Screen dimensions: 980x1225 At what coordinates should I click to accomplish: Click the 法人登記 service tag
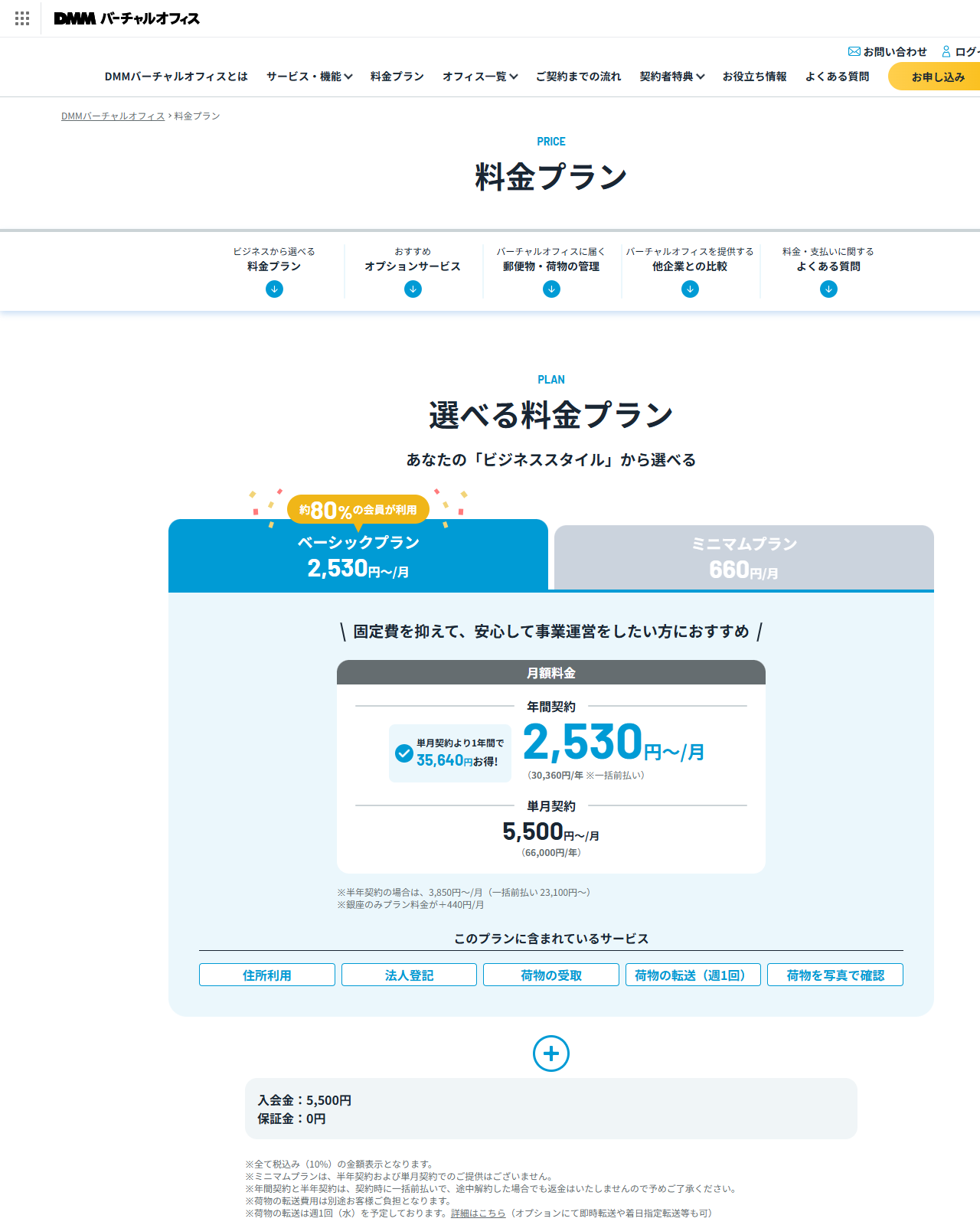tap(409, 975)
